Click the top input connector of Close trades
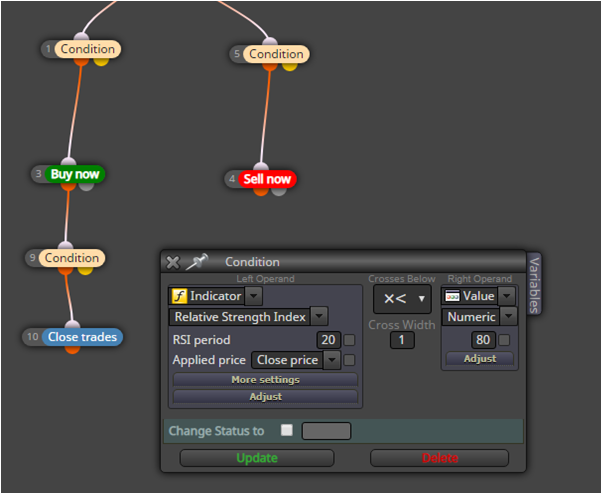This screenshot has height=494, width=602. (72, 324)
